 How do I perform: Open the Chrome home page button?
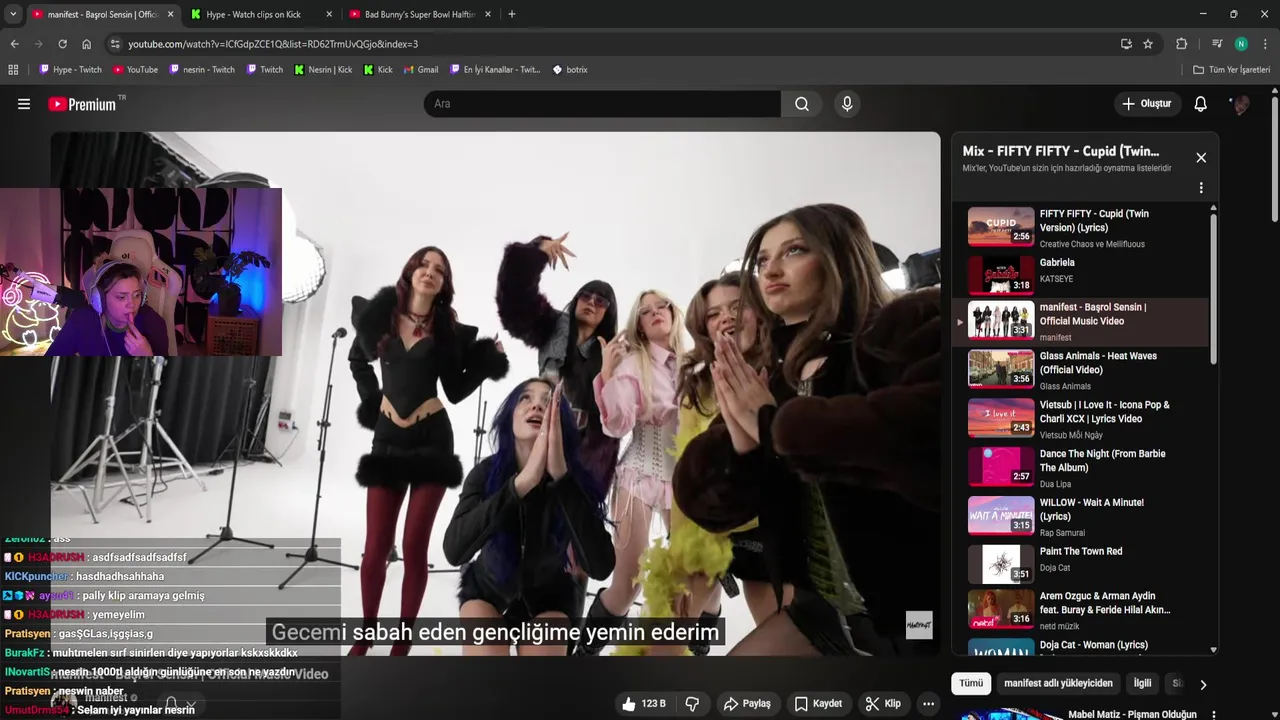click(87, 44)
